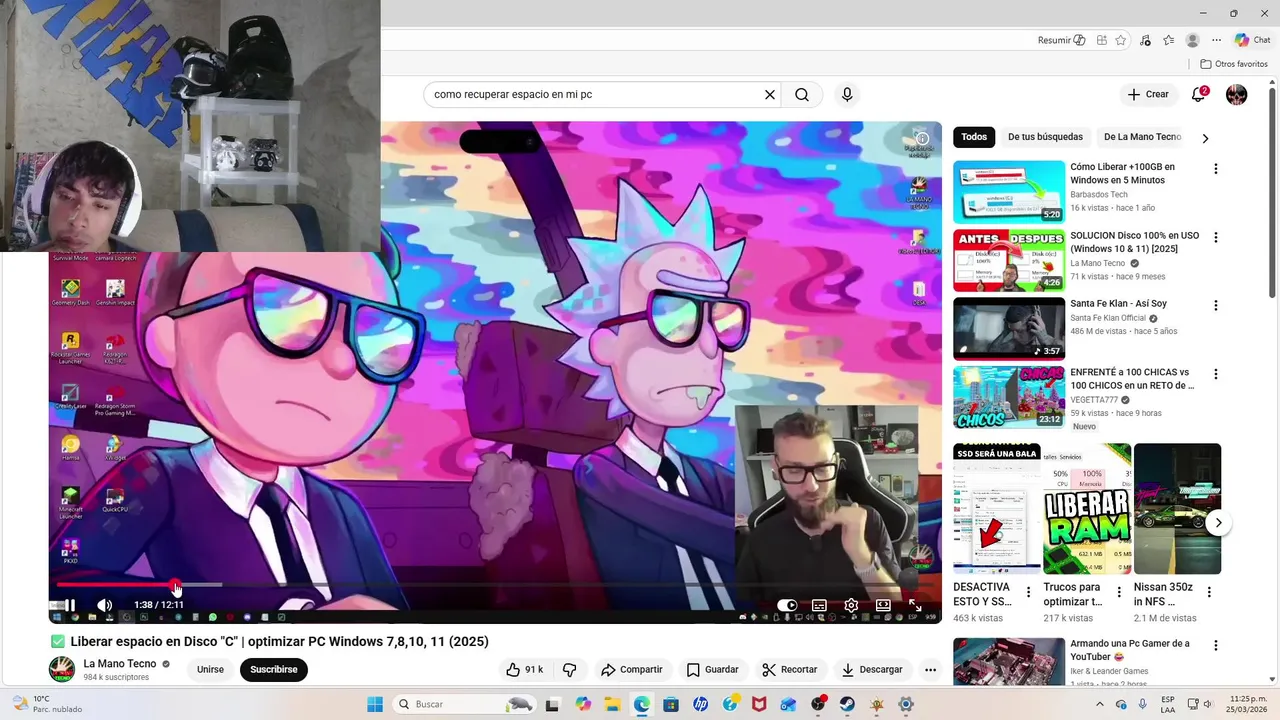Advance Shorts carousel with next arrow
Screen dimensions: 1280x720
click(1218, 523)
